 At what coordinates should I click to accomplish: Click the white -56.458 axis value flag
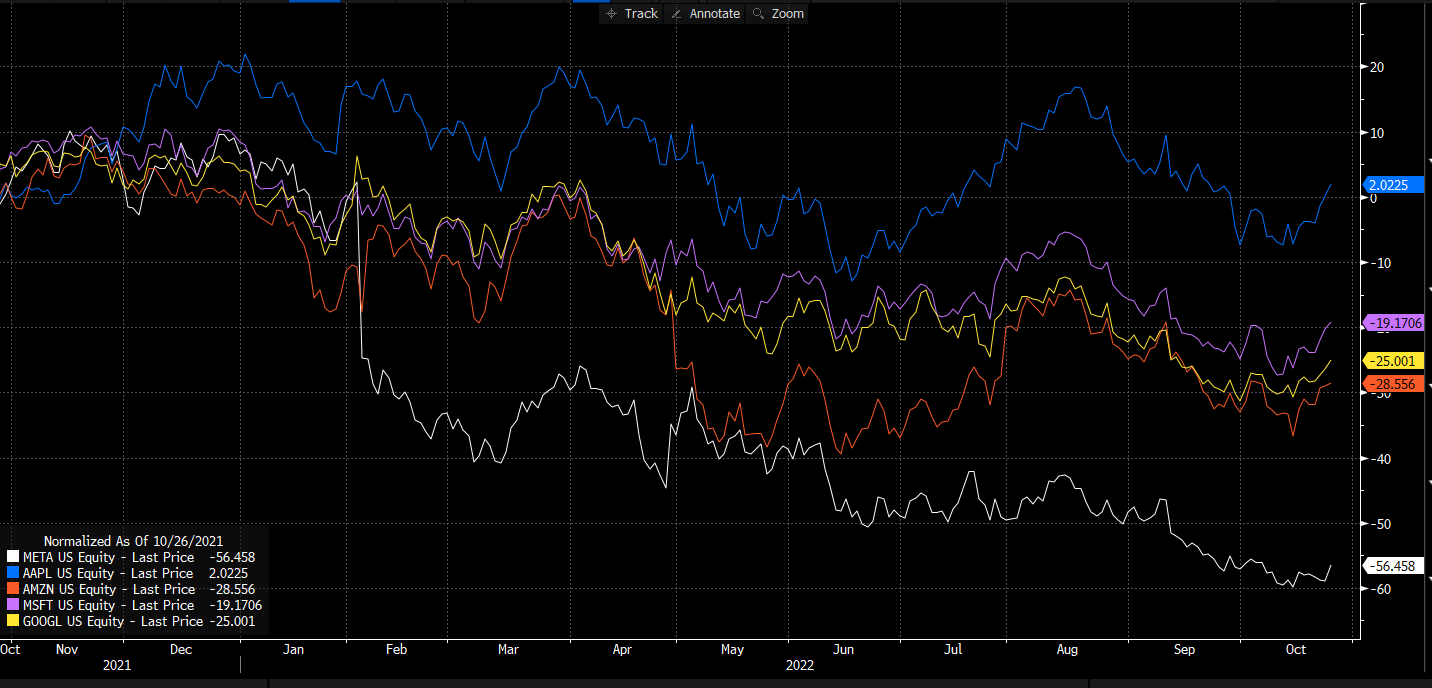1392,566
